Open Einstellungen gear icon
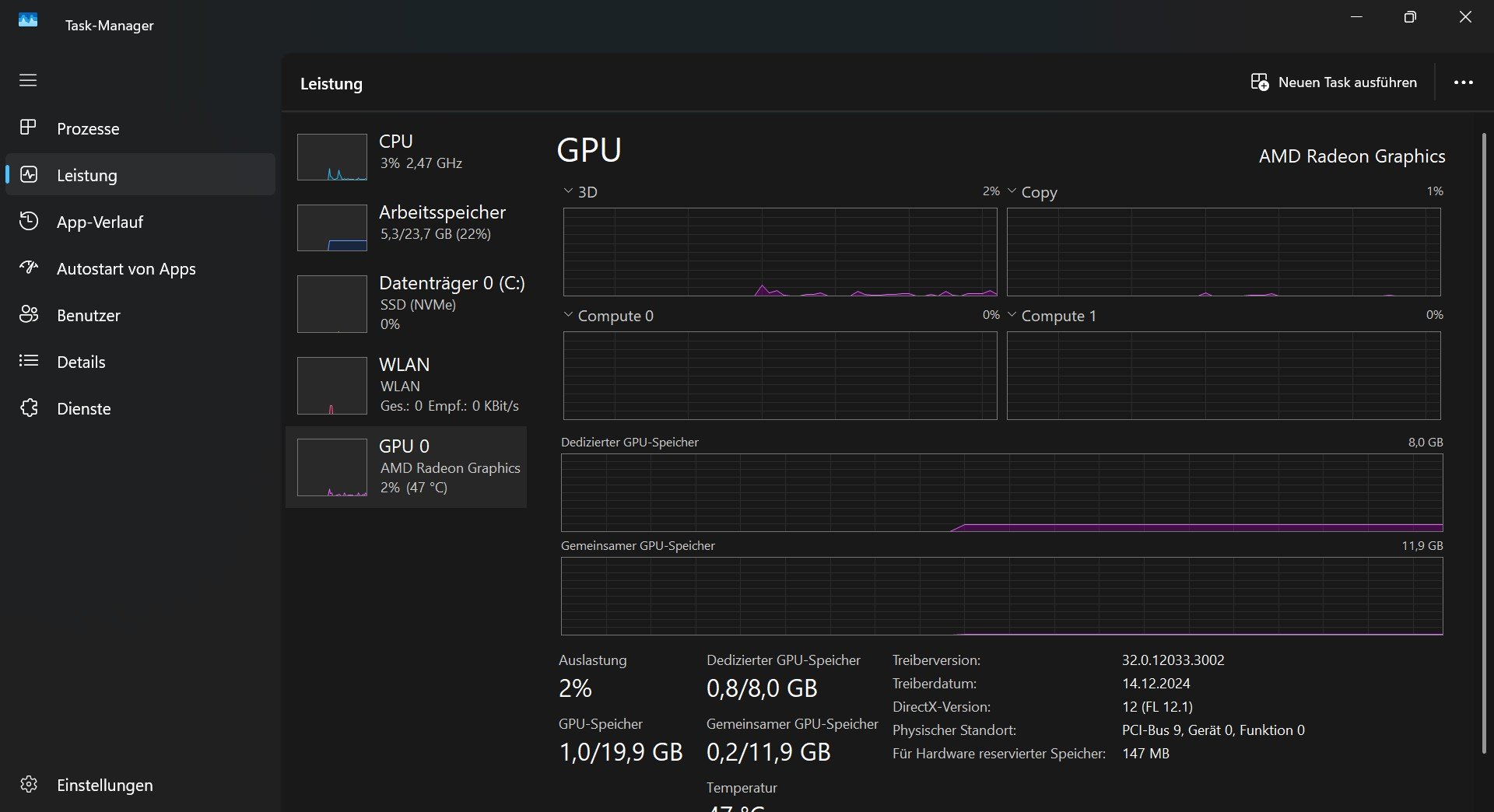 [28, 784]
